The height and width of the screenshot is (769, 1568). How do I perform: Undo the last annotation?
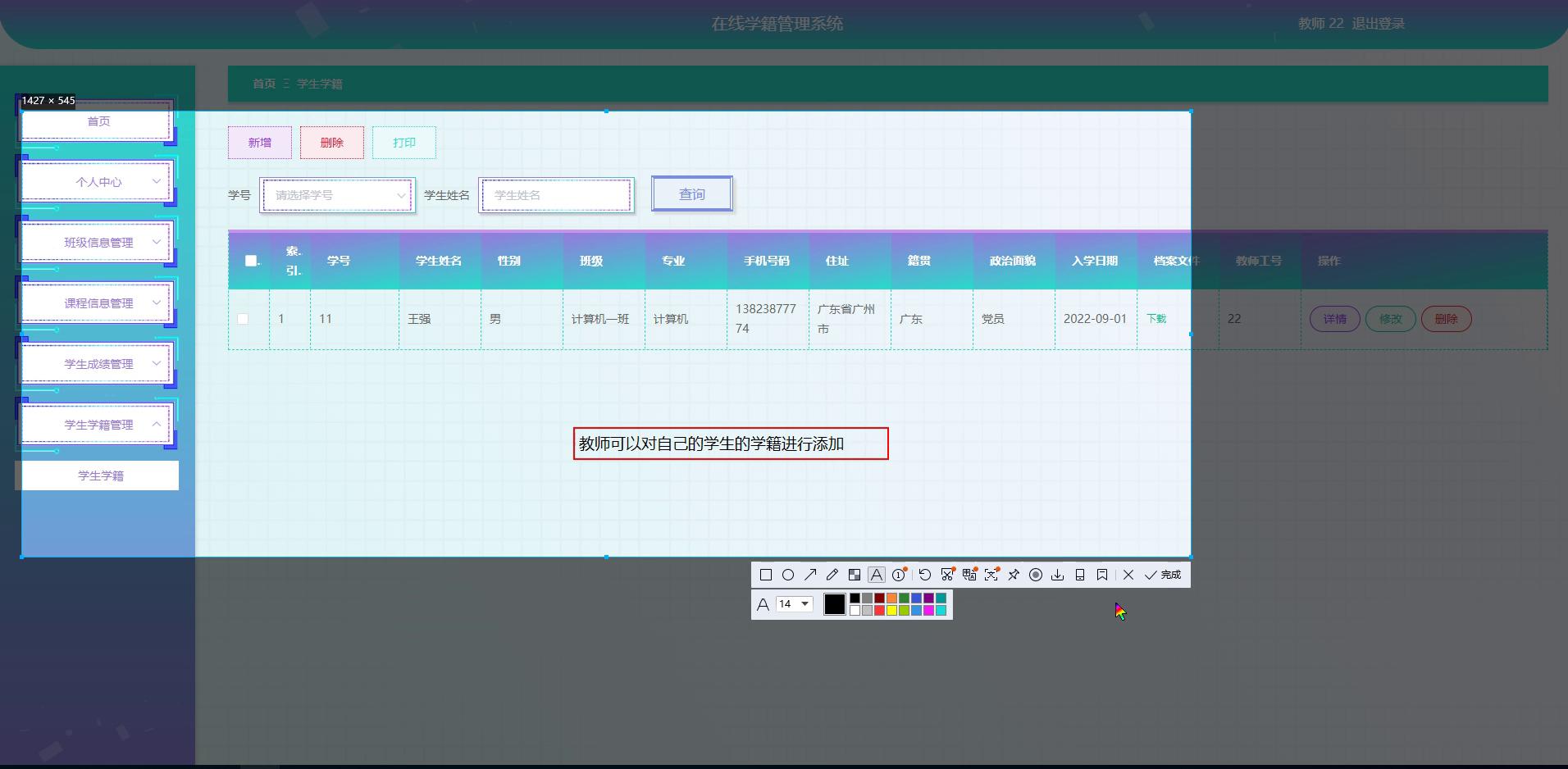(x=925, y=575)
